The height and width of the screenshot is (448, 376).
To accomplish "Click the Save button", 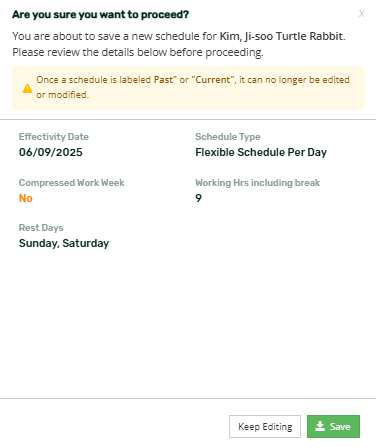I will pos(333,426).
